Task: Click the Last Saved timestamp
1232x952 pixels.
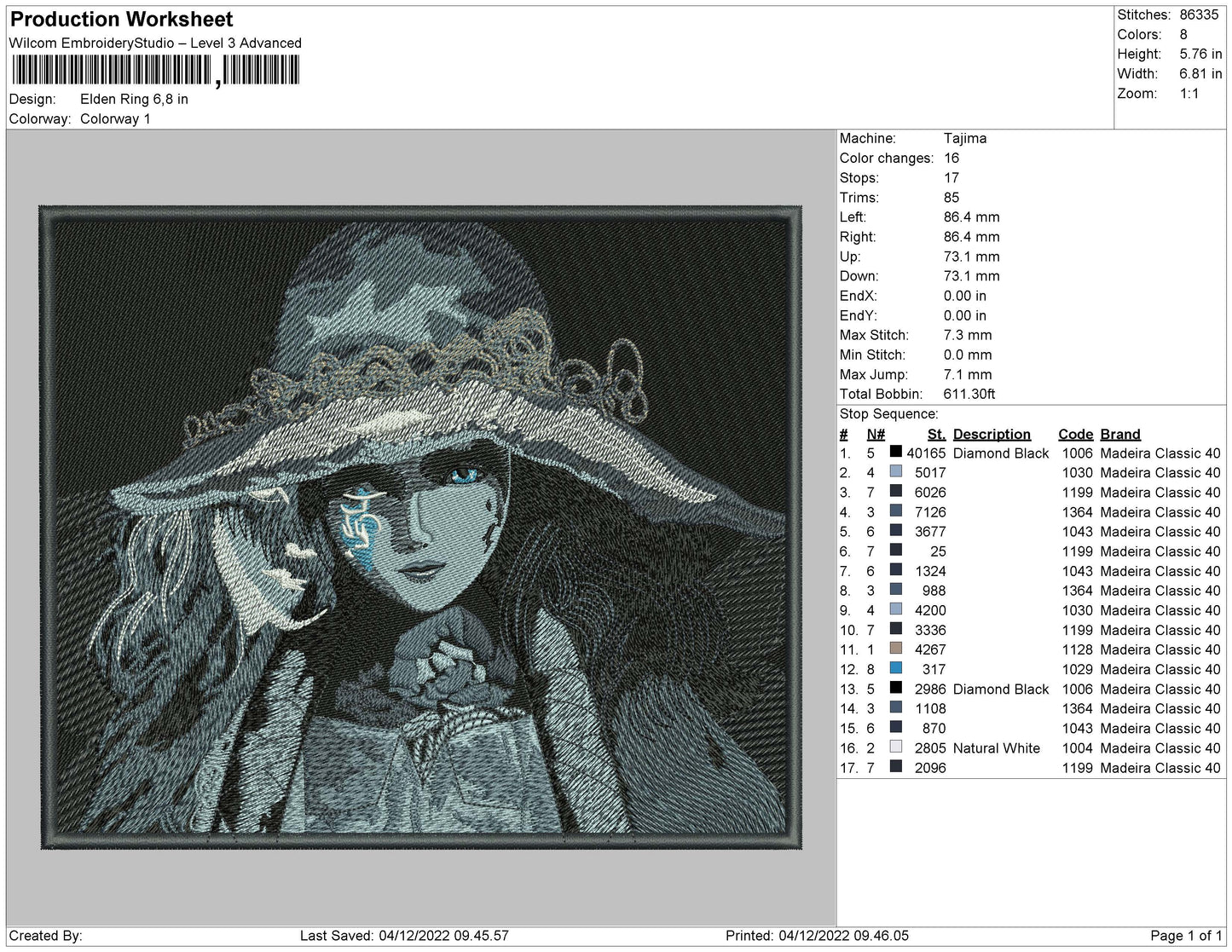Action: coord(404,936)
